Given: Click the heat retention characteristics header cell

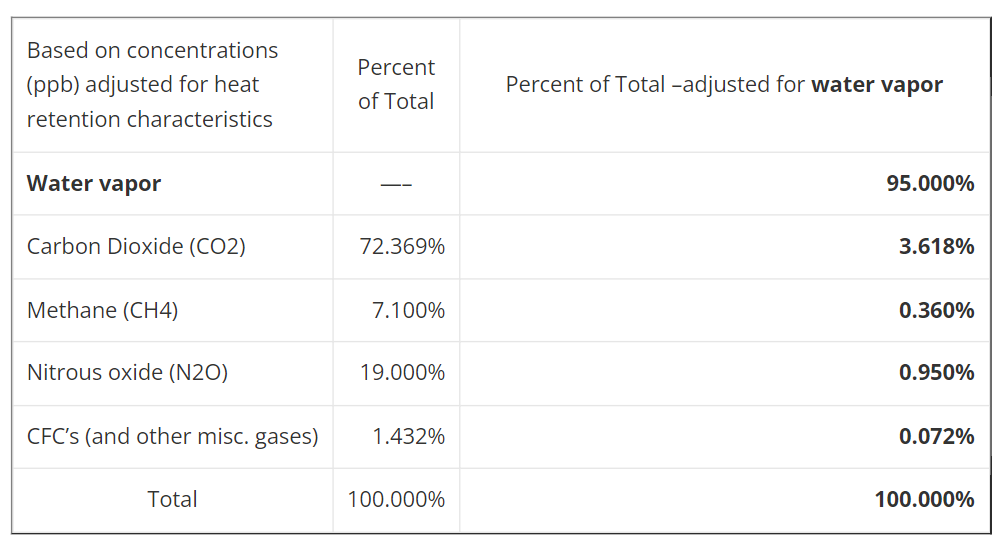Looking at the screenshot, I should [152, 84].
